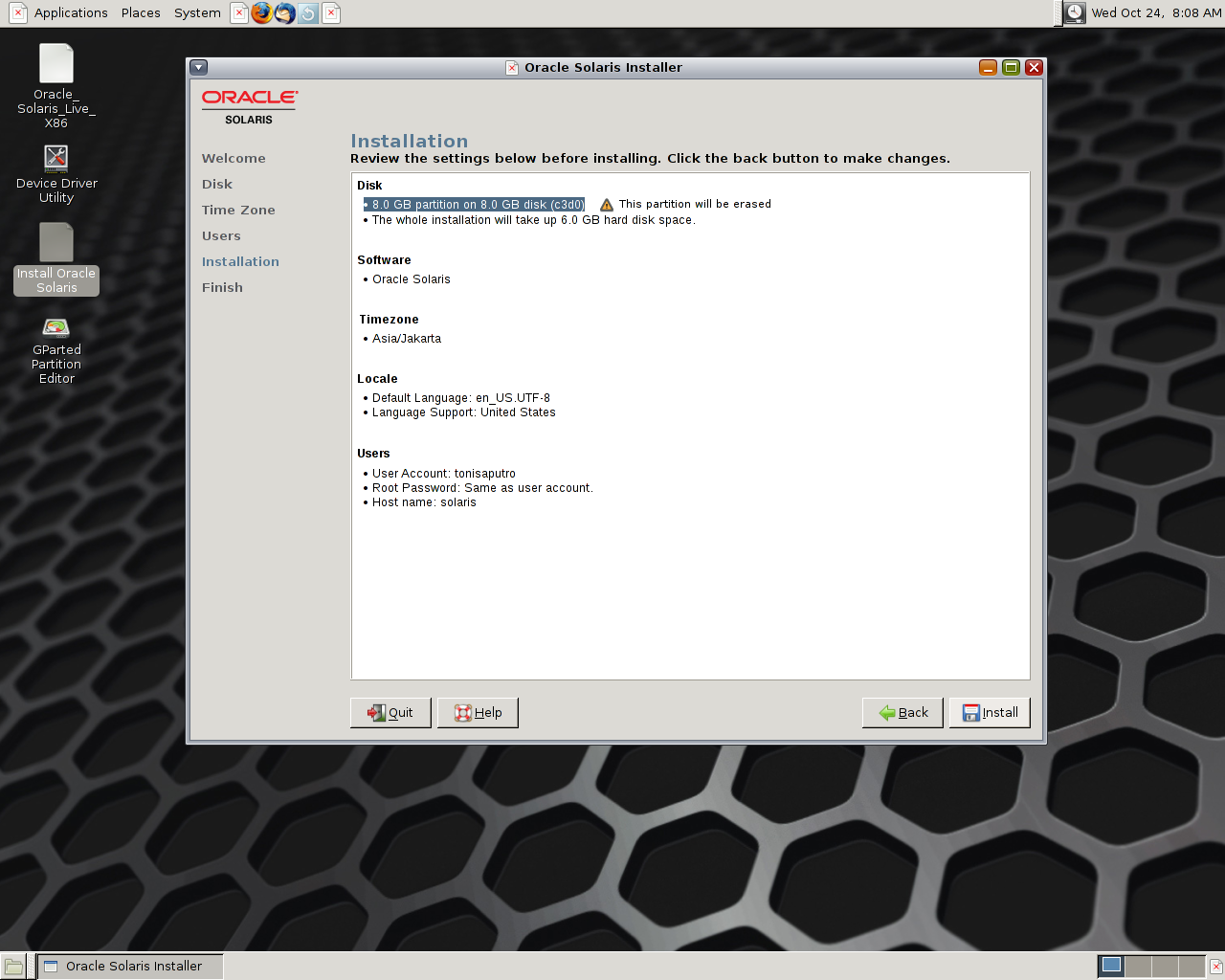Go back using the Back button
Viewport: 1225px width, 980px height.
pyautogui.click(x=902, y=712)
